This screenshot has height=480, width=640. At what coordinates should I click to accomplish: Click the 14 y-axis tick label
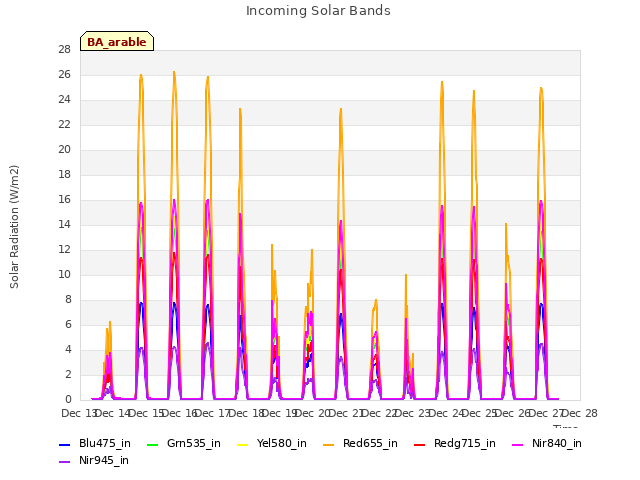(x=64, y=224)
